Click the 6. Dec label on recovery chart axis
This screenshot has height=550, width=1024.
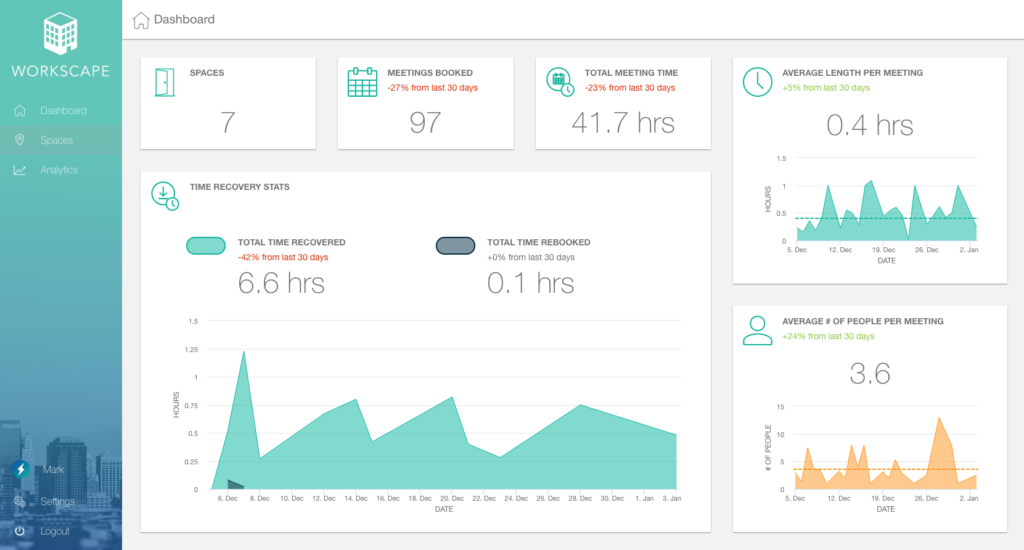[x=227, y=498]
